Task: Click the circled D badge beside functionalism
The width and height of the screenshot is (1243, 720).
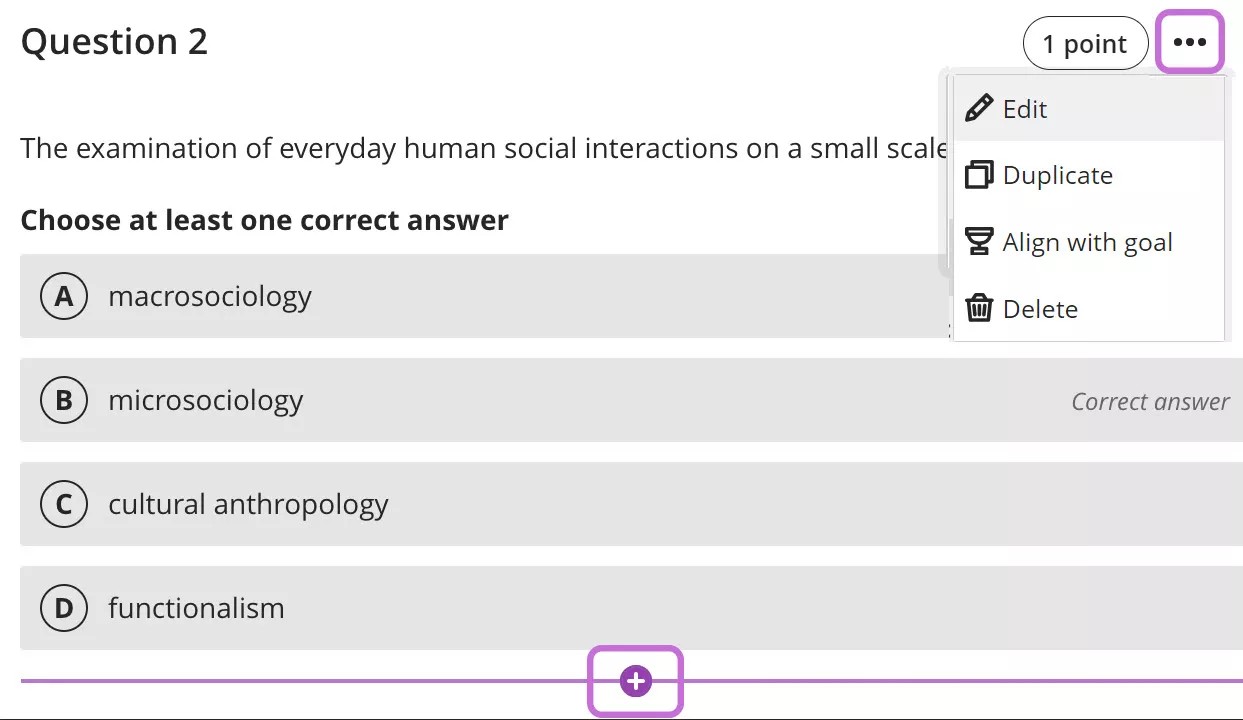Action: click(63, 607)
